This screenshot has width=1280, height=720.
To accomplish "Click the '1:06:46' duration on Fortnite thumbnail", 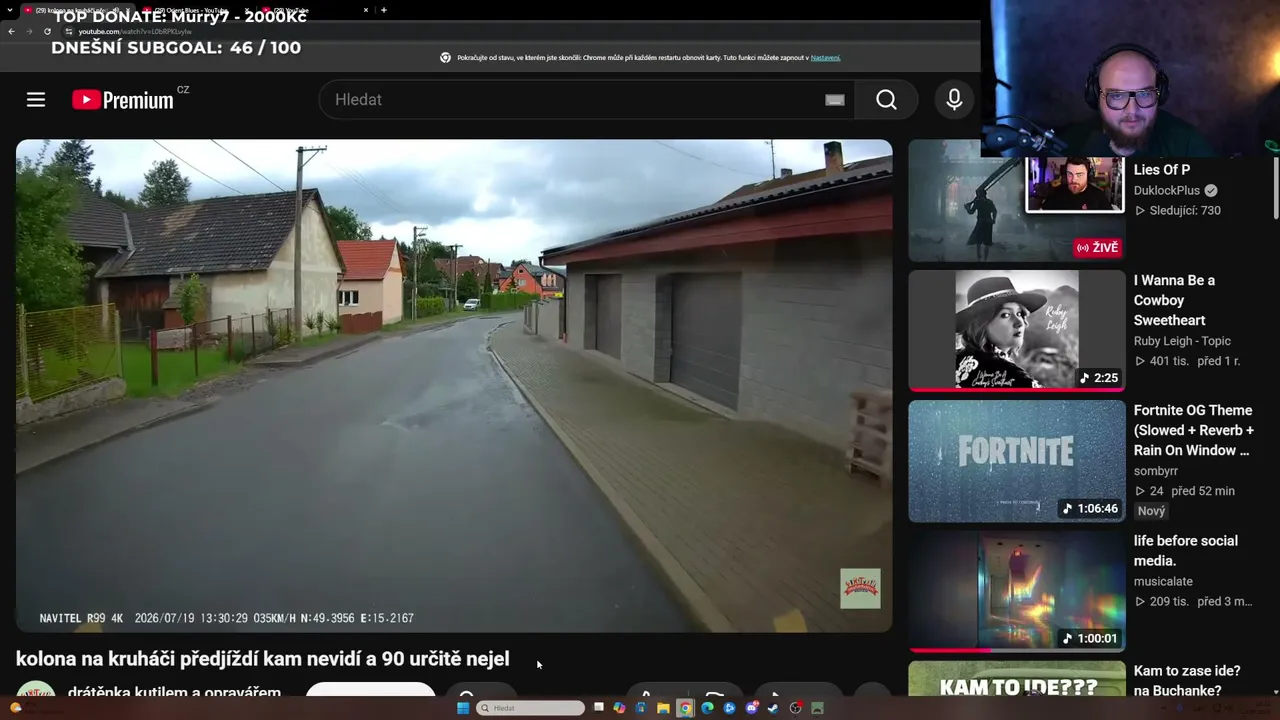I will 1089,509.
